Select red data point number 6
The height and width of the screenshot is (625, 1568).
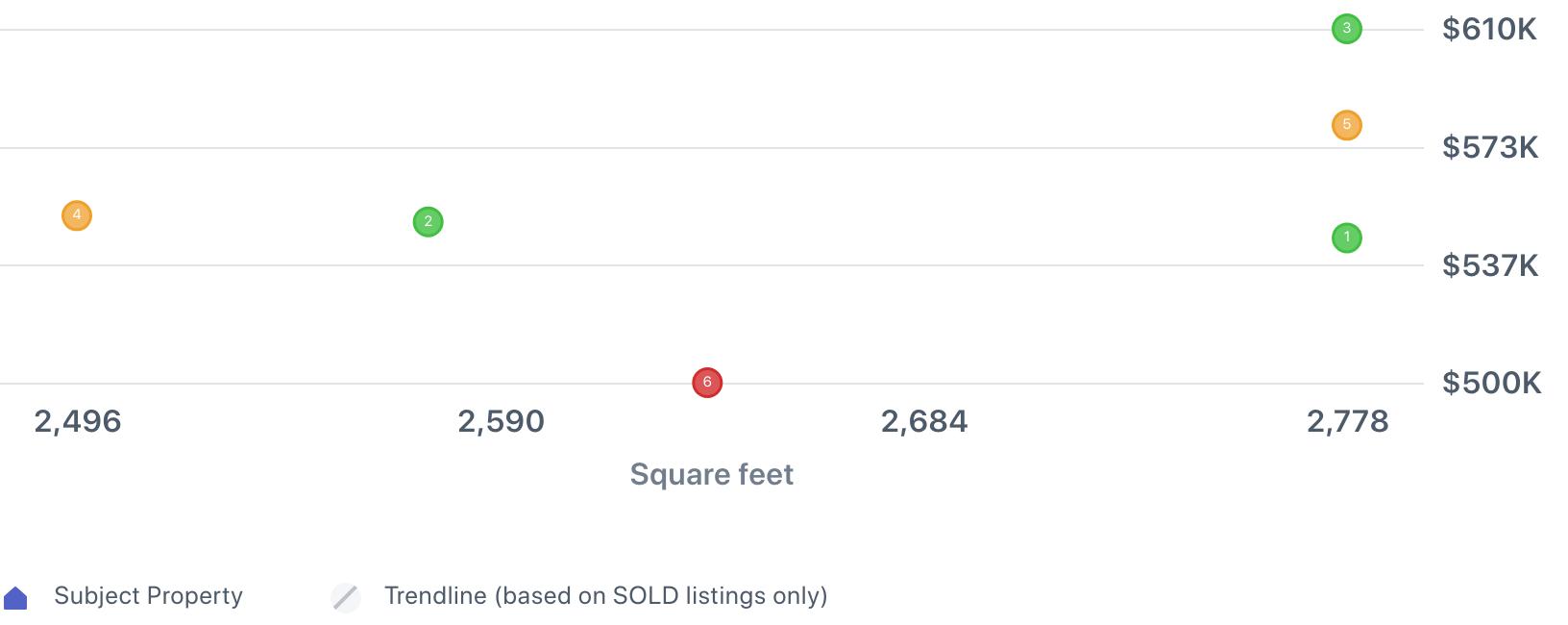pyautogui.click(x=707, y=383)
